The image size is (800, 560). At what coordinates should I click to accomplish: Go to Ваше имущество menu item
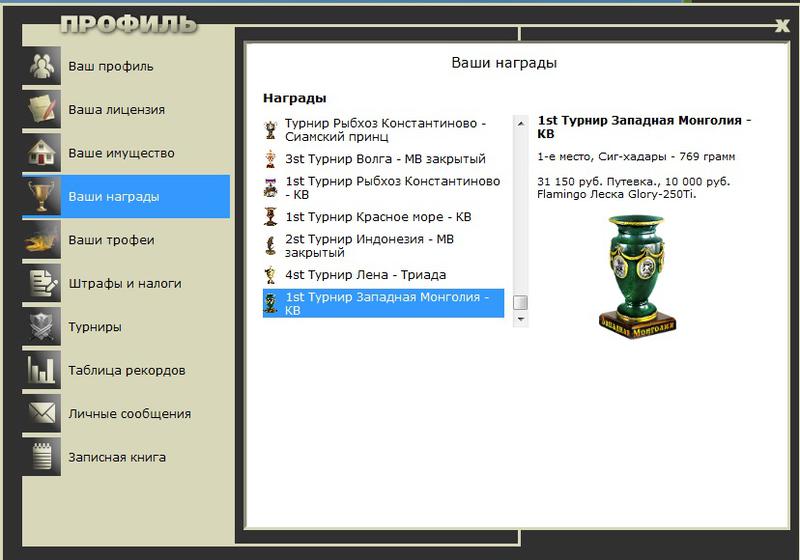coord(126,152)
